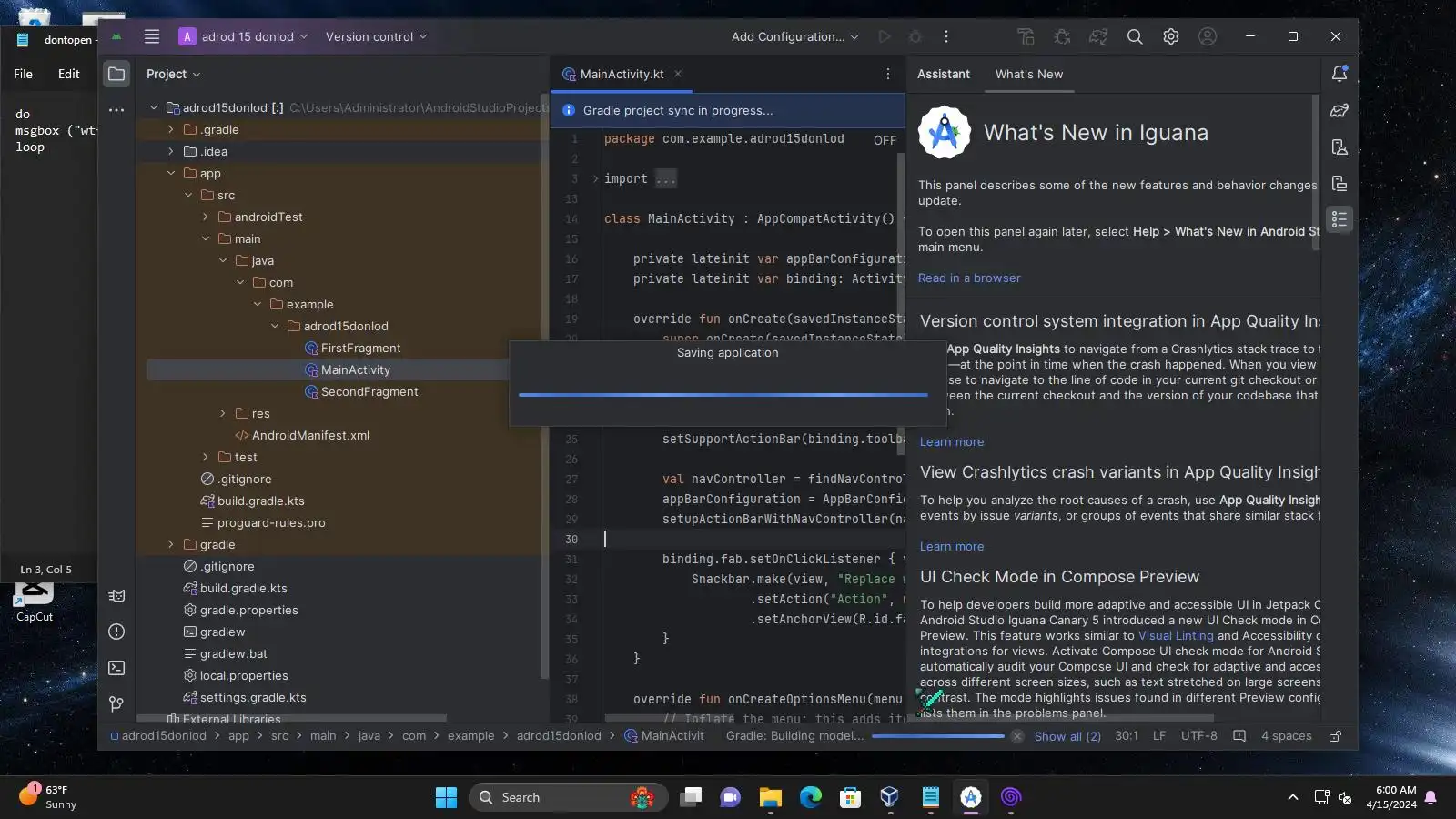
Task: Open File Explorer from the taskbar
Action: click(x=771, y=797)
